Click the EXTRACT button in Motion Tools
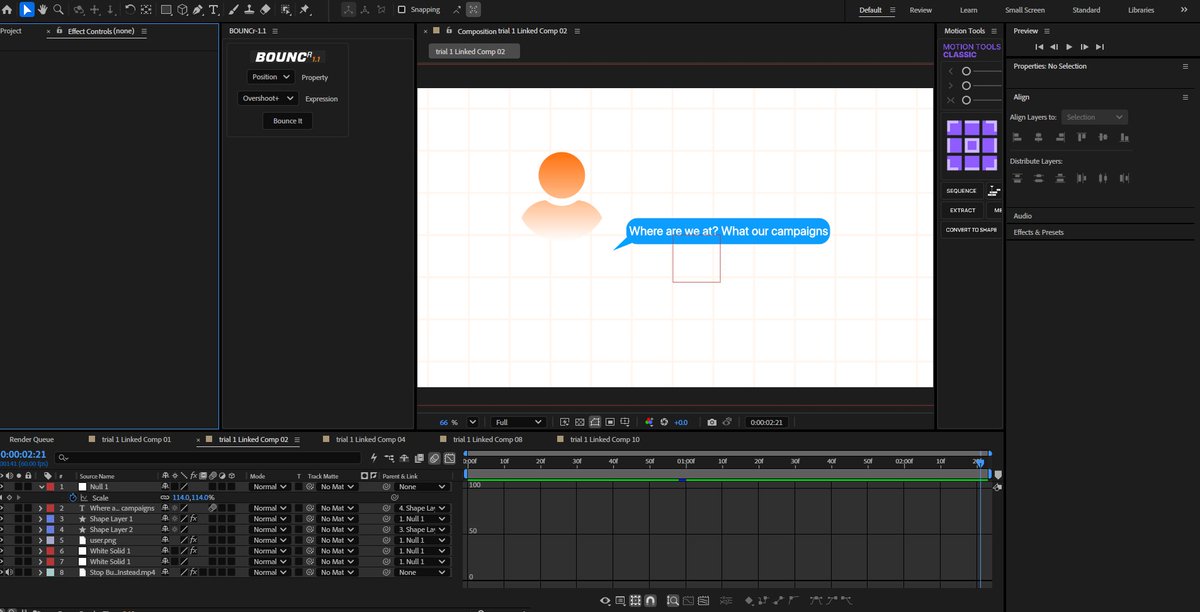 click(x=962, y=210)
